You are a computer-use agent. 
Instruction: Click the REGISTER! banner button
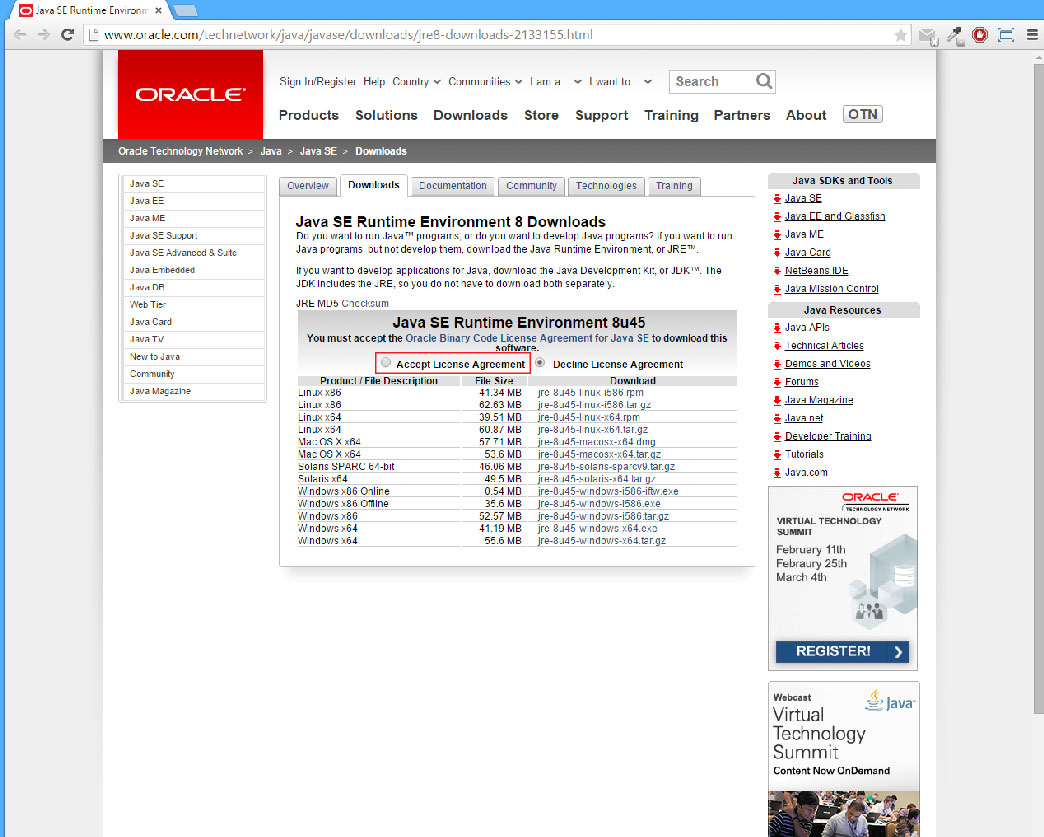[x=842, y=651]
